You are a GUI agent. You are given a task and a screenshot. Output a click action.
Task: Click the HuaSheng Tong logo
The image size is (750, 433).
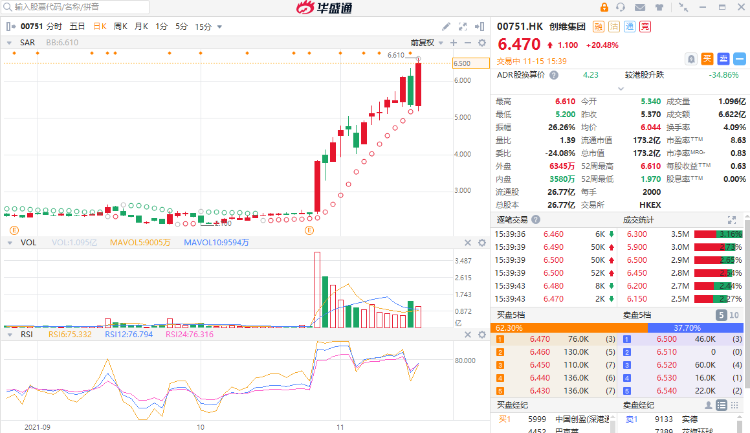[x=324, y=8]
